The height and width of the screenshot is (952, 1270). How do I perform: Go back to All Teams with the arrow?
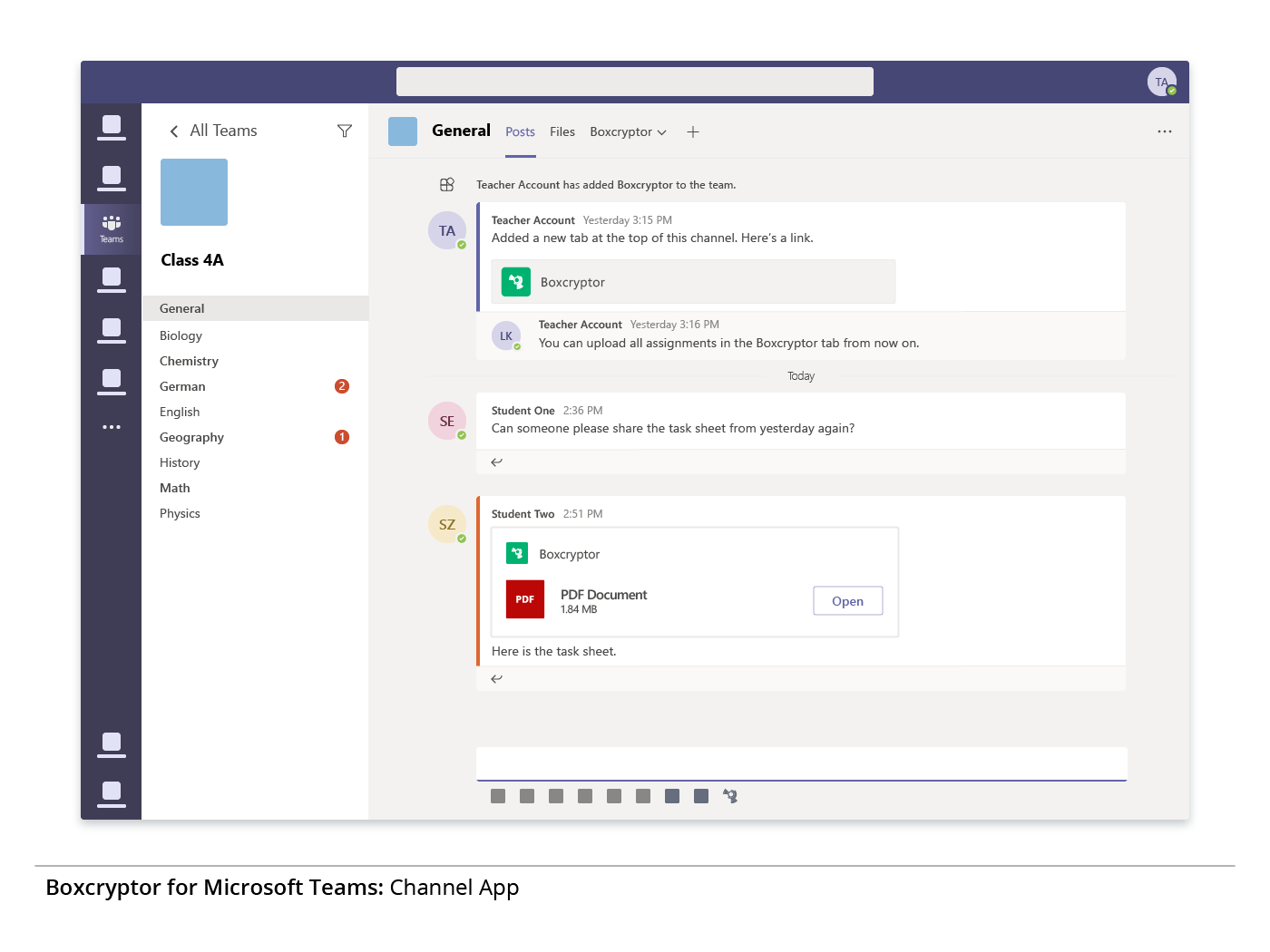174,131
